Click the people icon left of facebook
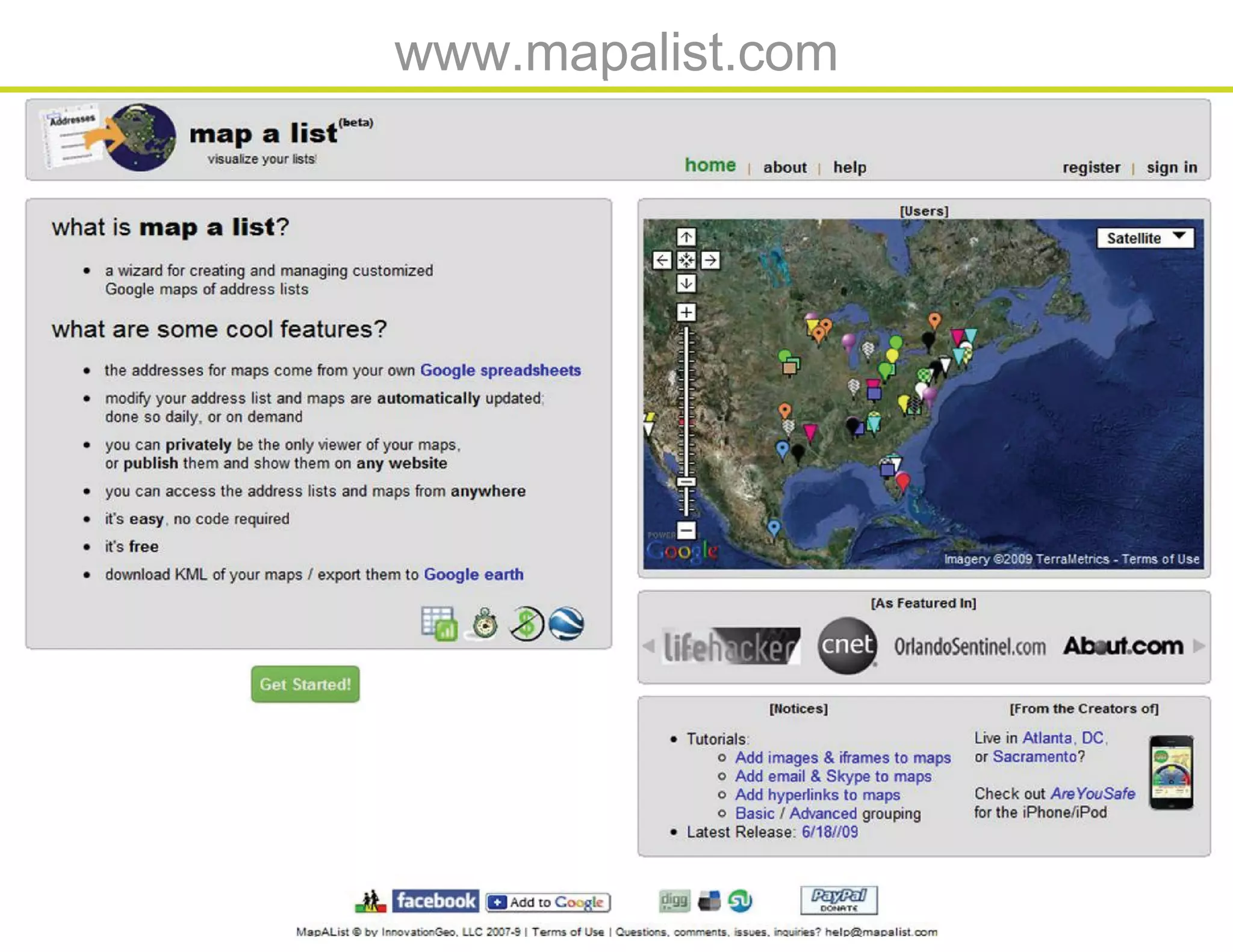The height and width of the screenshot is (952, 1233). coord(371,901)
